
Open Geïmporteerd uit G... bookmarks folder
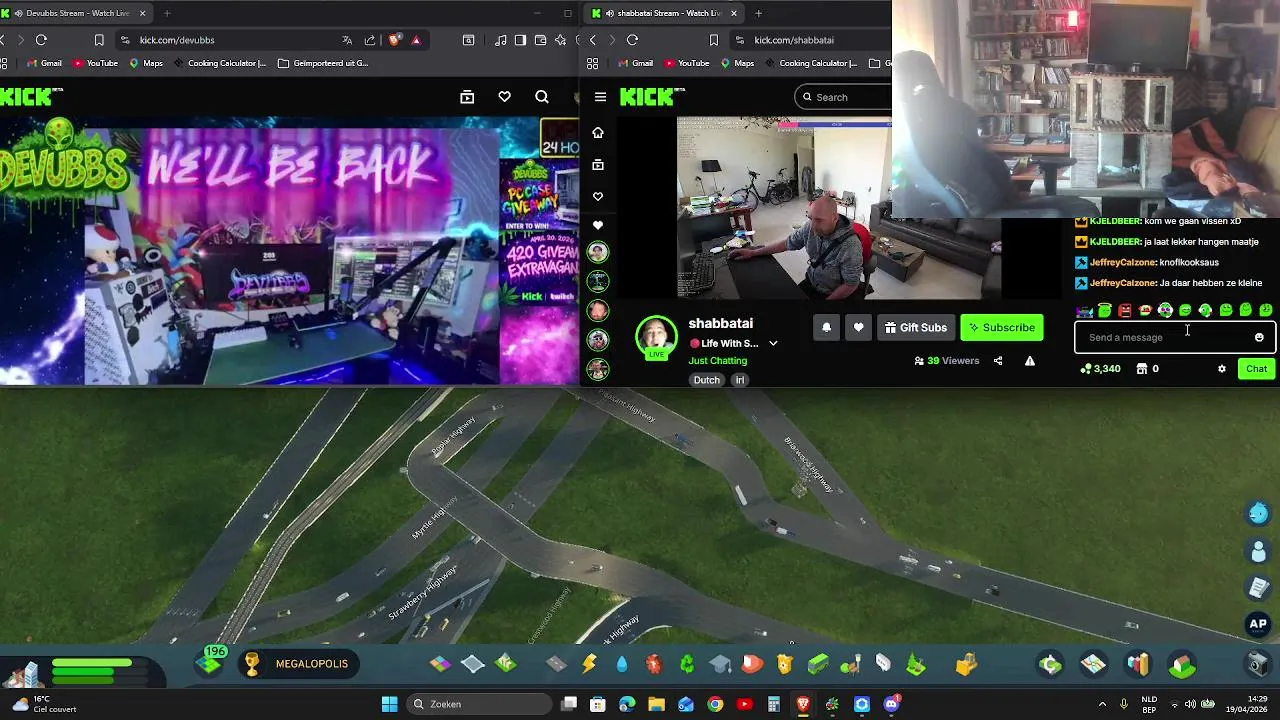323,63
